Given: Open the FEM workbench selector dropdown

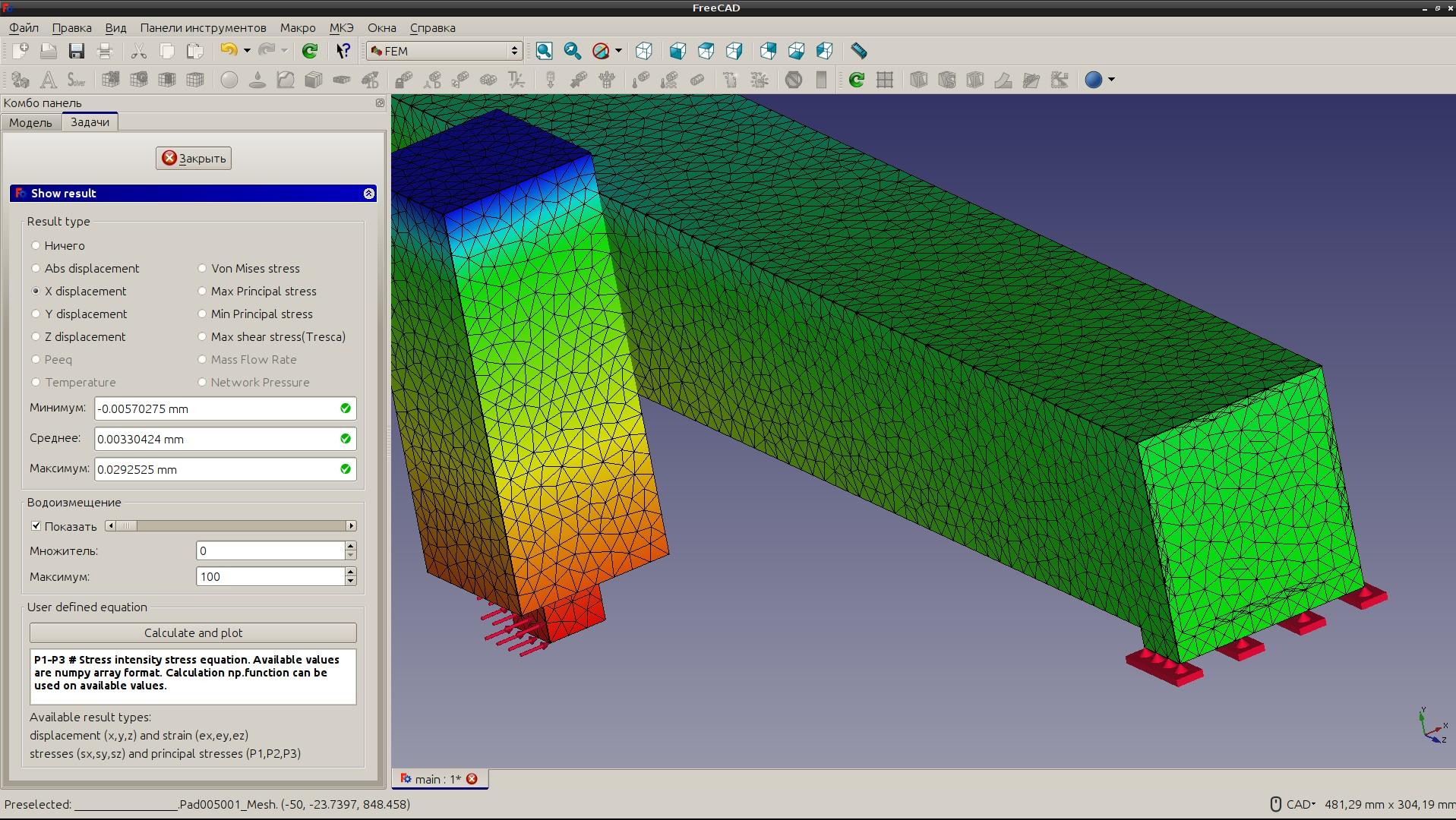Looking at the screenshot, I should (444, 51).
